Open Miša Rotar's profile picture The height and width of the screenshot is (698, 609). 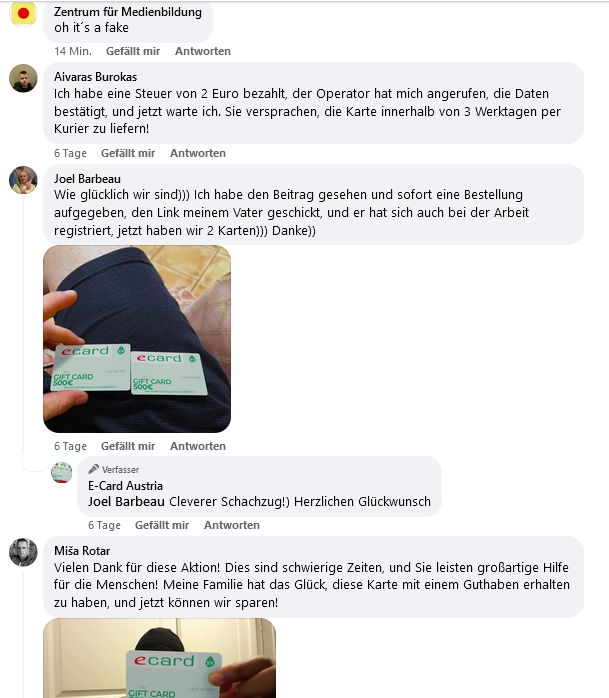(x=23, y=552)
